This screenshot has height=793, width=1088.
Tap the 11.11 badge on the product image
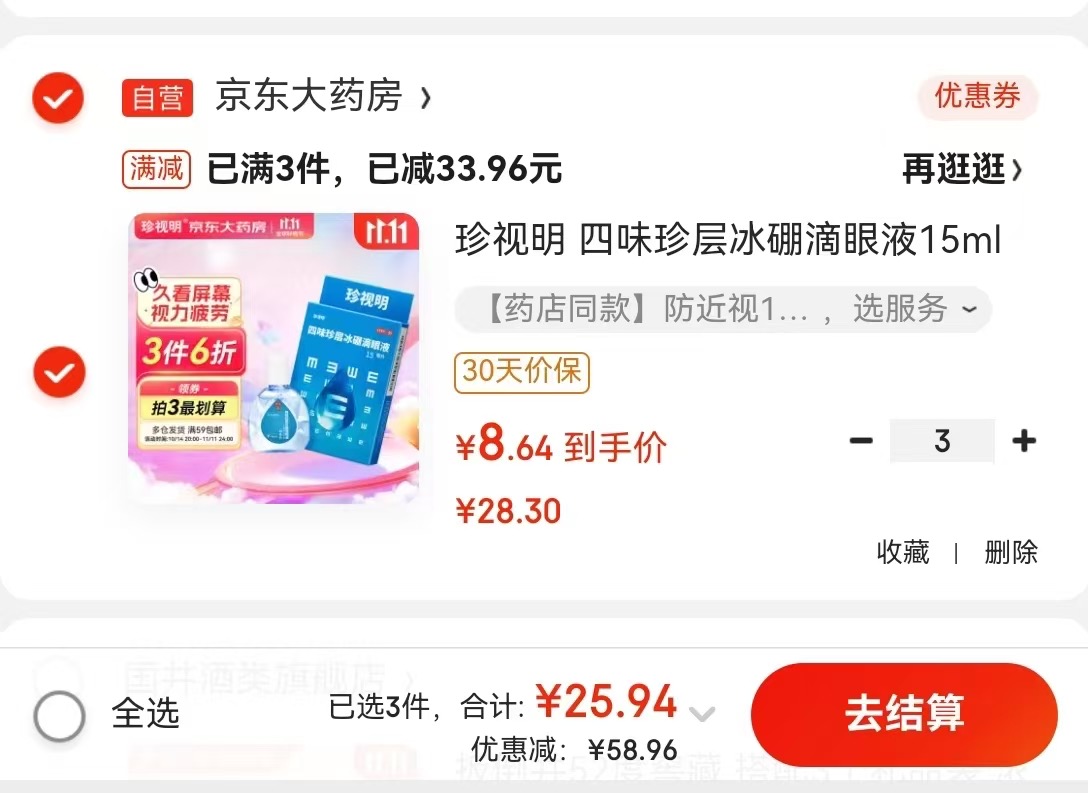[x=386, y=232]
